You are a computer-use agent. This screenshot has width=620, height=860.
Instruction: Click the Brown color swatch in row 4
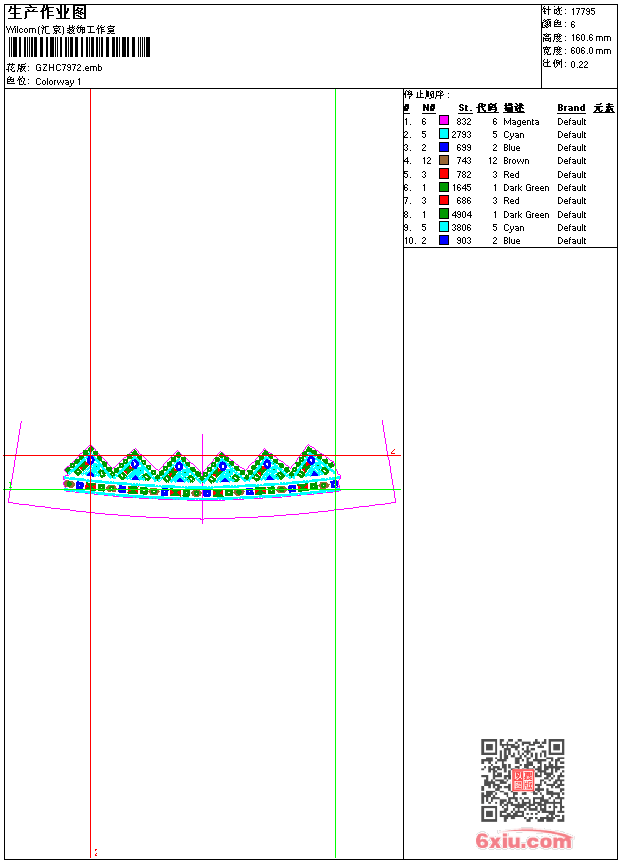[444, 160]
